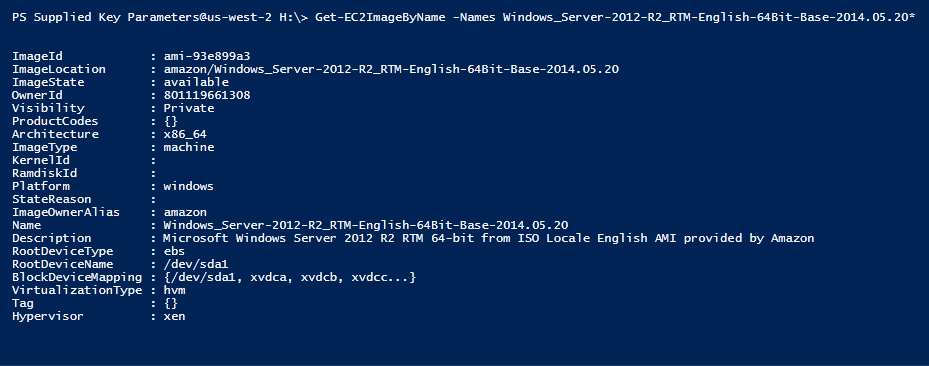Click the ImageOwnerAlias value amazon
The height and width of the screenshot is (366, 929).
point(185,212)
